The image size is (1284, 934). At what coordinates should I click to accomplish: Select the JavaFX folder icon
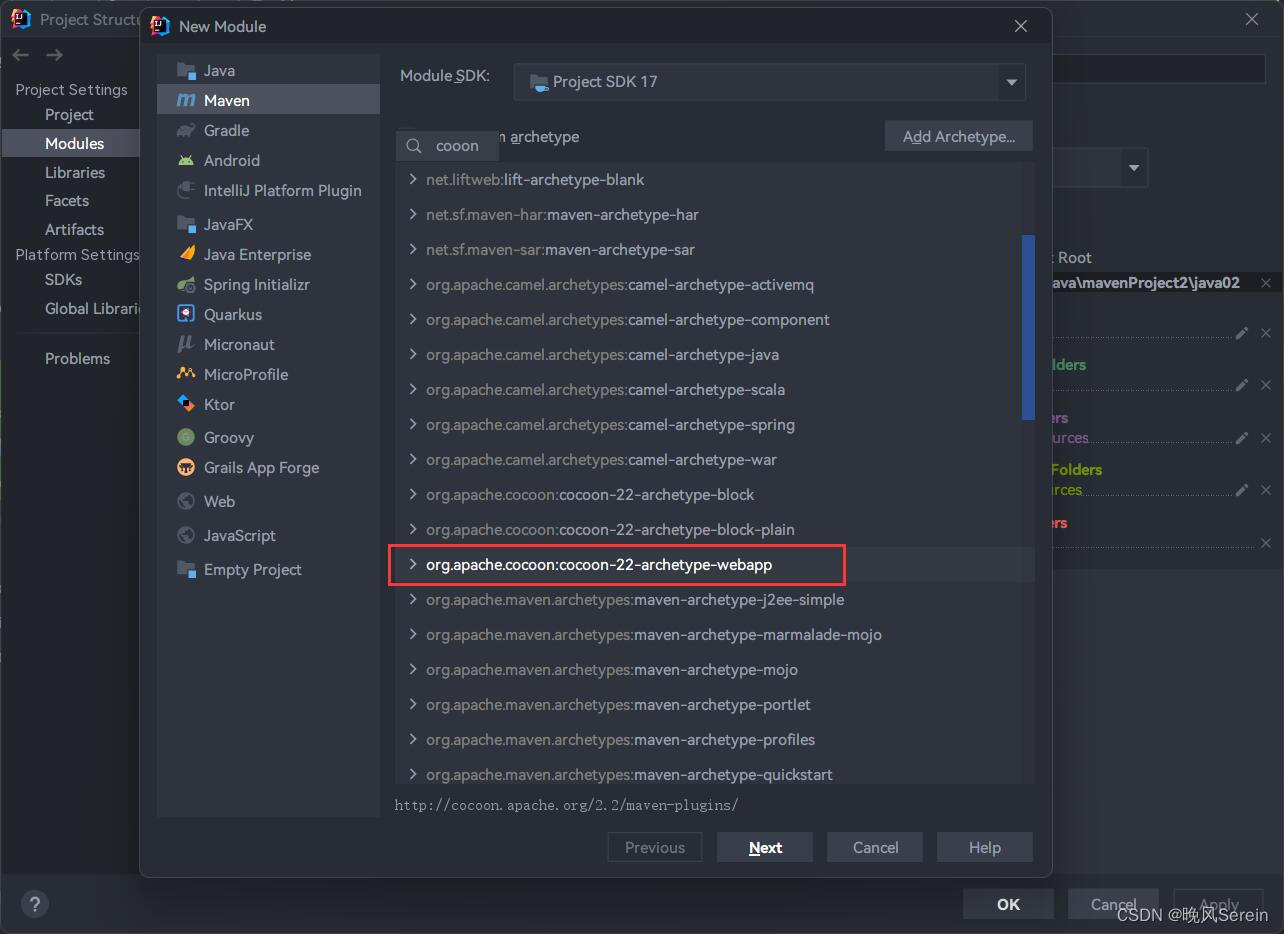186,224
